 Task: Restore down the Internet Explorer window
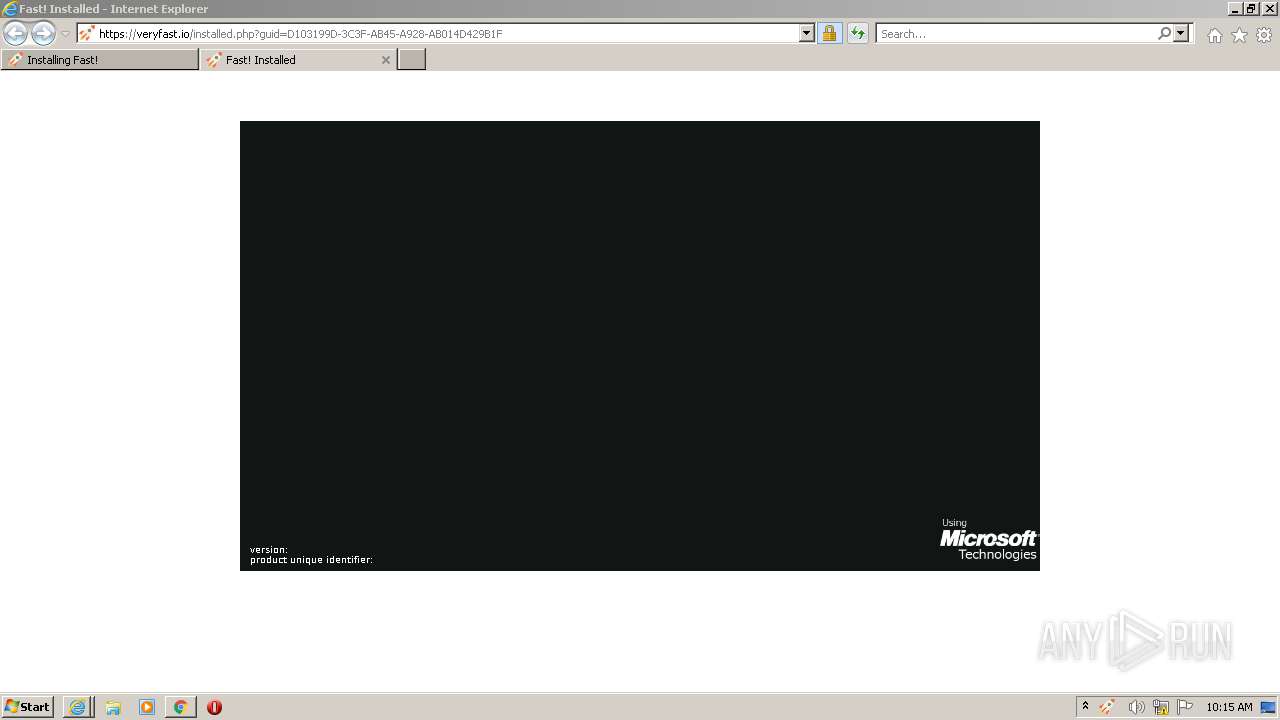[x=1251, y=9]
